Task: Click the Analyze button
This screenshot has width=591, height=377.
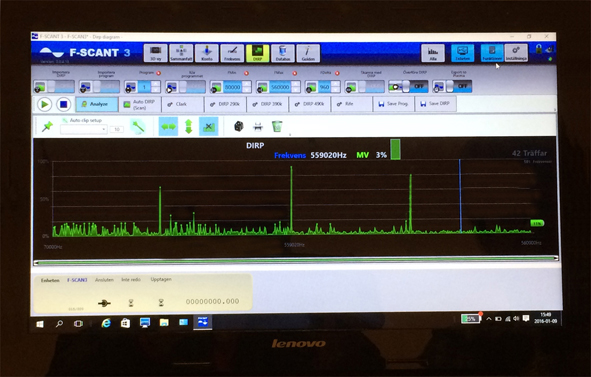Action: 97,104
